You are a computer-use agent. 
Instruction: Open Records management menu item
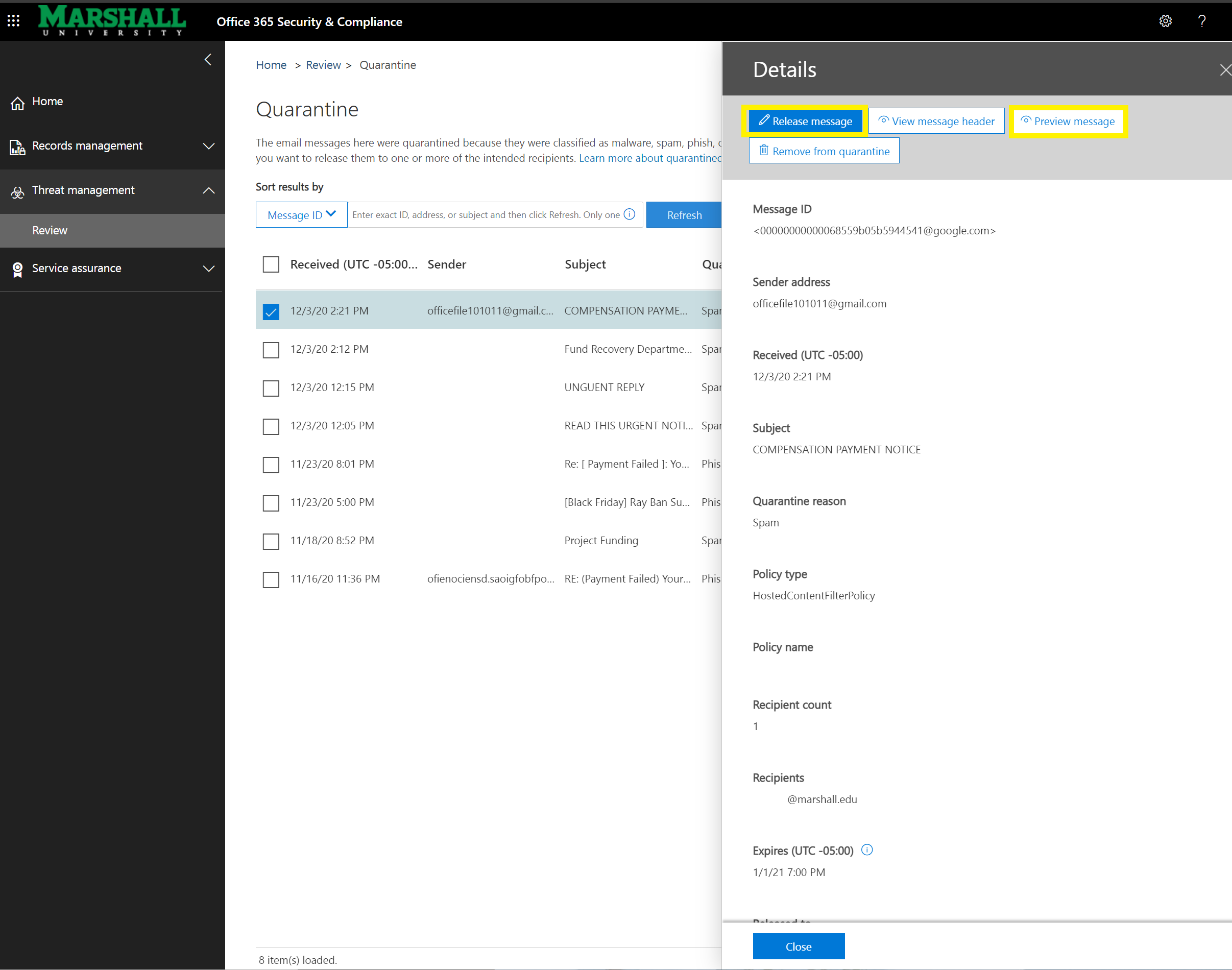[112, 146]
